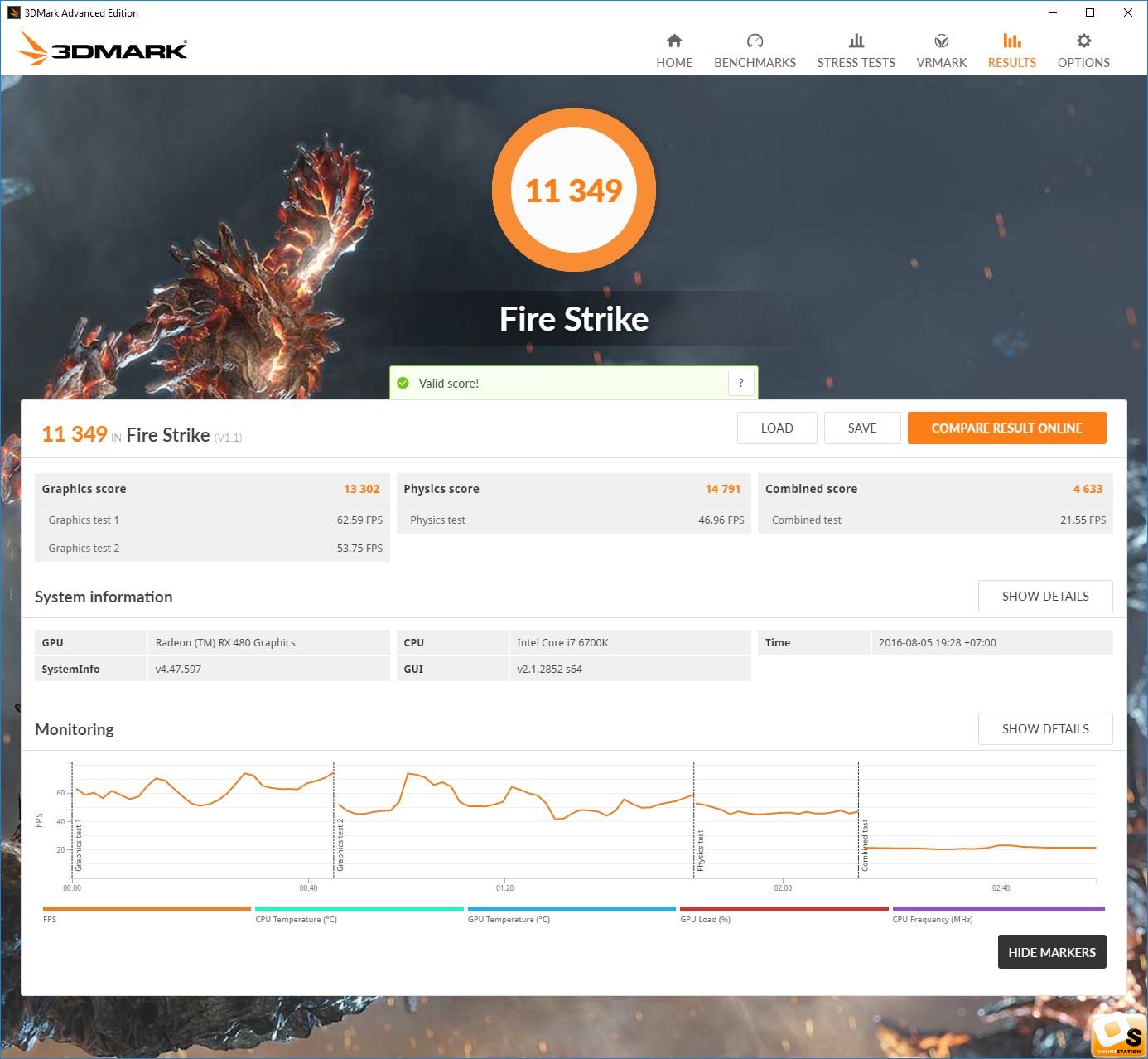Show details for System information

(x=1045, y=597)
